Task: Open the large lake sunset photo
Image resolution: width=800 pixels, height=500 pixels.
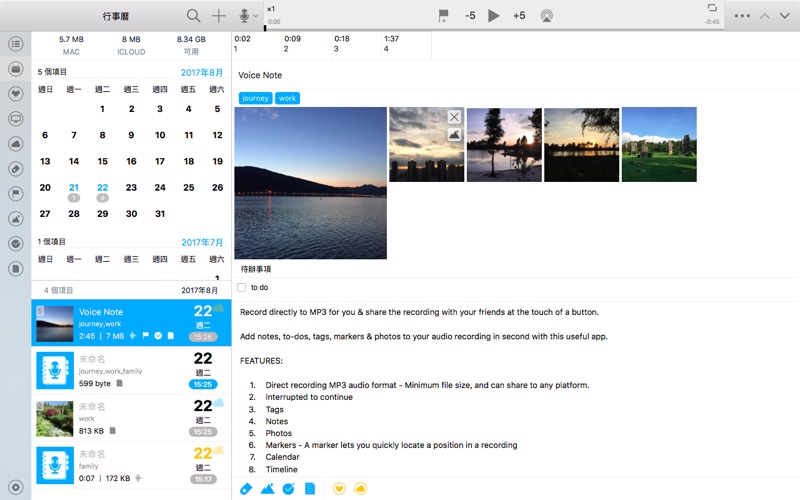Action: tap(310, 183)
